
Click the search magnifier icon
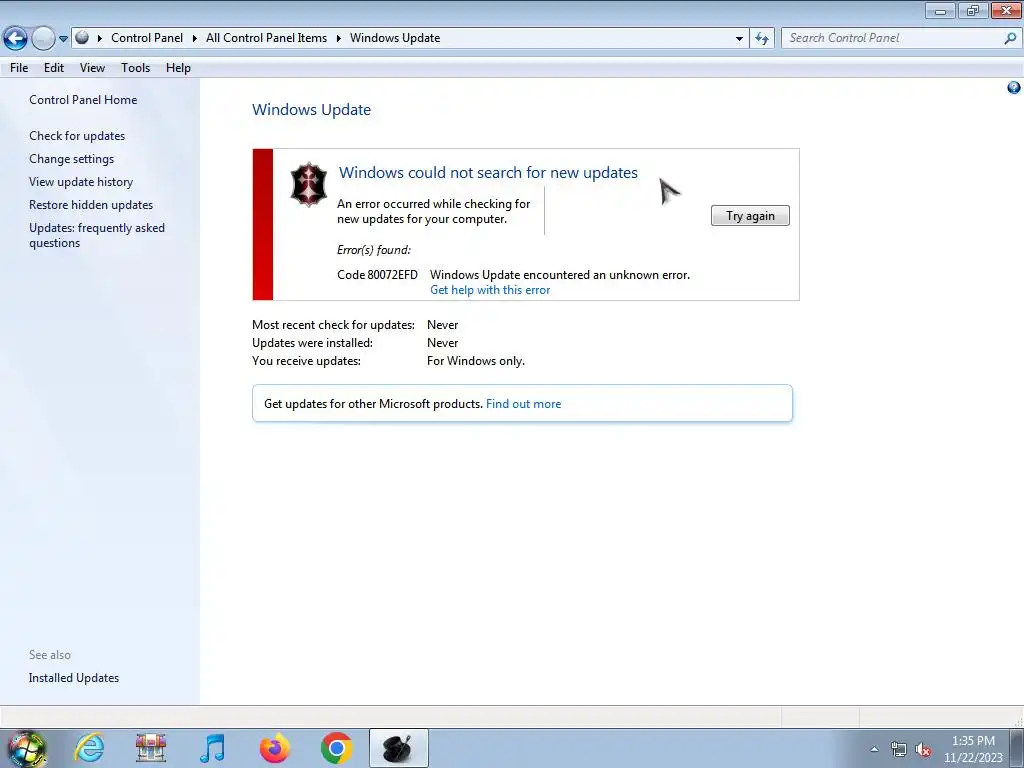click(1010, 38)
